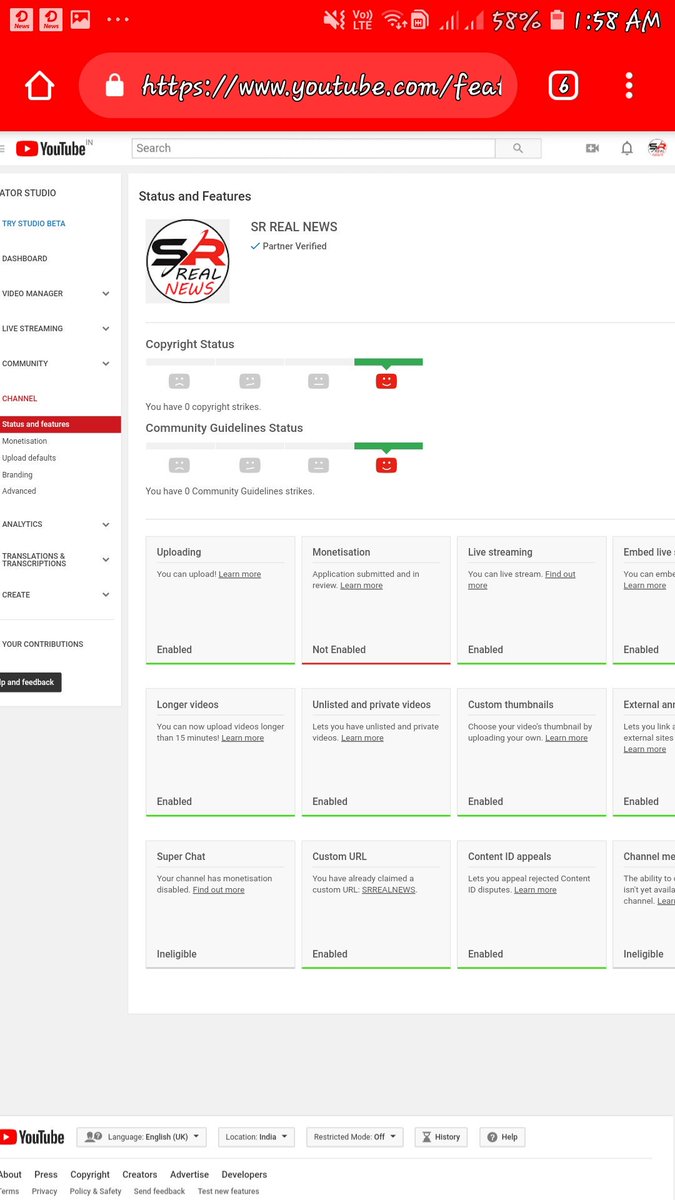Click Send feedback footer link
The width and height of the screenshot is (675, 1200).
[x=160, y=1192]
